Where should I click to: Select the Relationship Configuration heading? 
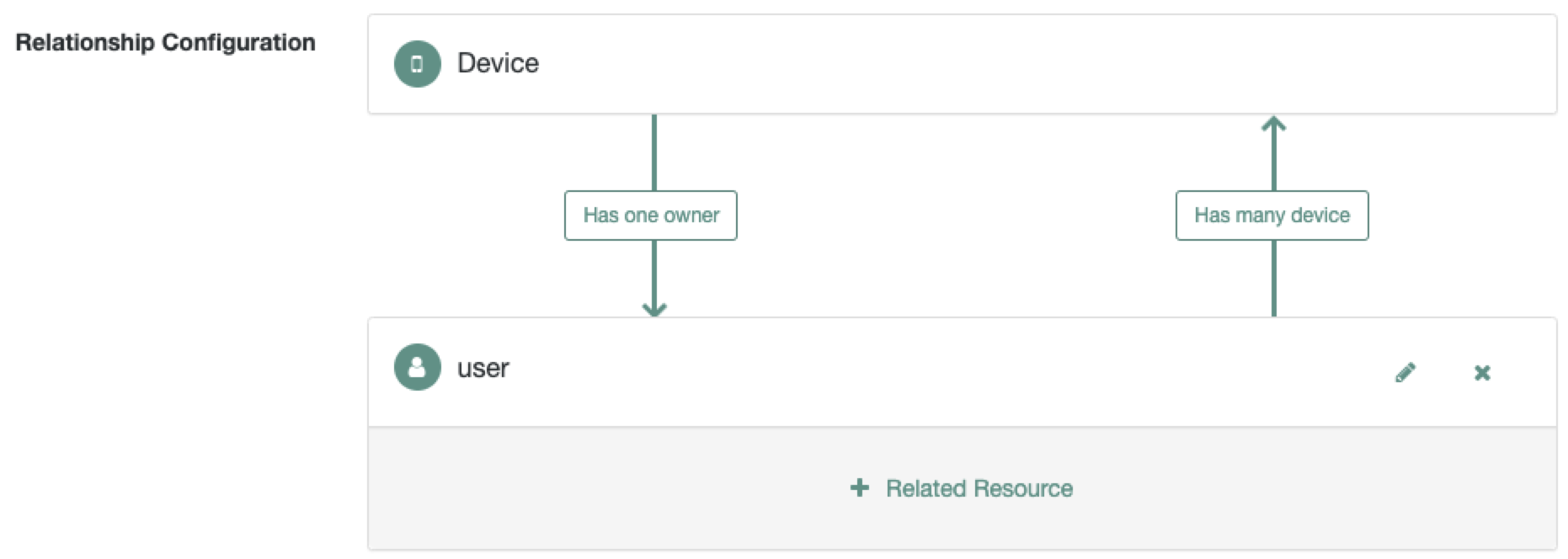[165, 41]
